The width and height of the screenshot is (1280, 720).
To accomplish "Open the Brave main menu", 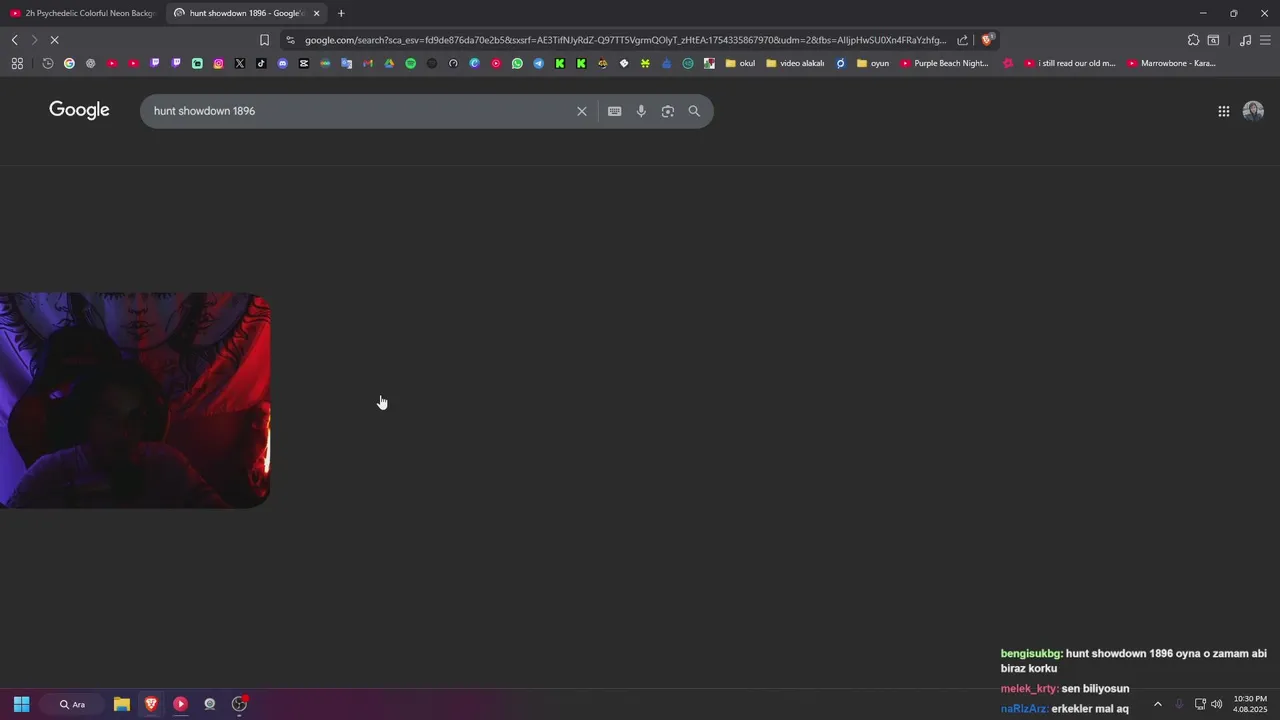I will [x=1265, y=40].
